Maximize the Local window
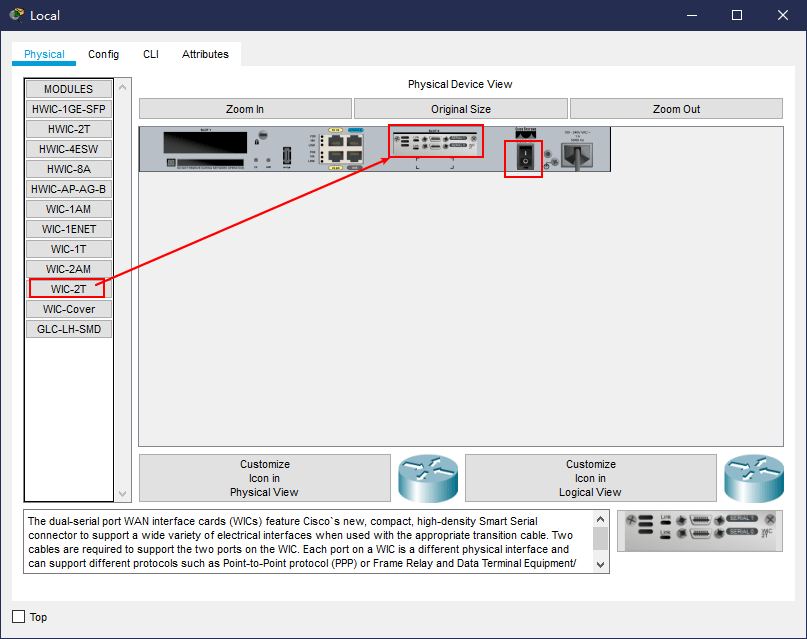 point(737,15)
